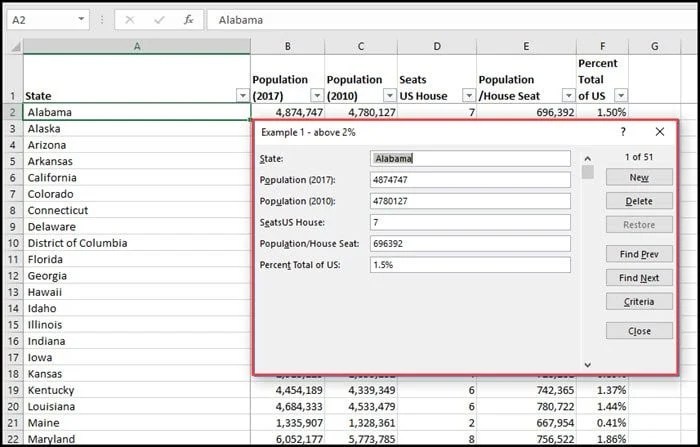Image resolution: width=700 pixels, height=447 pixels.
Task: Open the Seats US House filter dropdown
Action: click(x=467, y=95)
